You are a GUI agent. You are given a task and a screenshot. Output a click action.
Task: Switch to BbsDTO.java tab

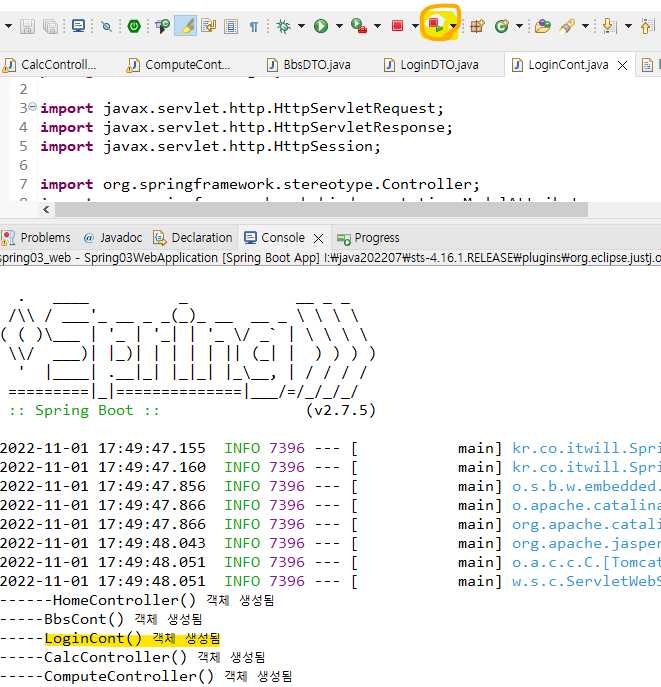click(x=308, y=65)
